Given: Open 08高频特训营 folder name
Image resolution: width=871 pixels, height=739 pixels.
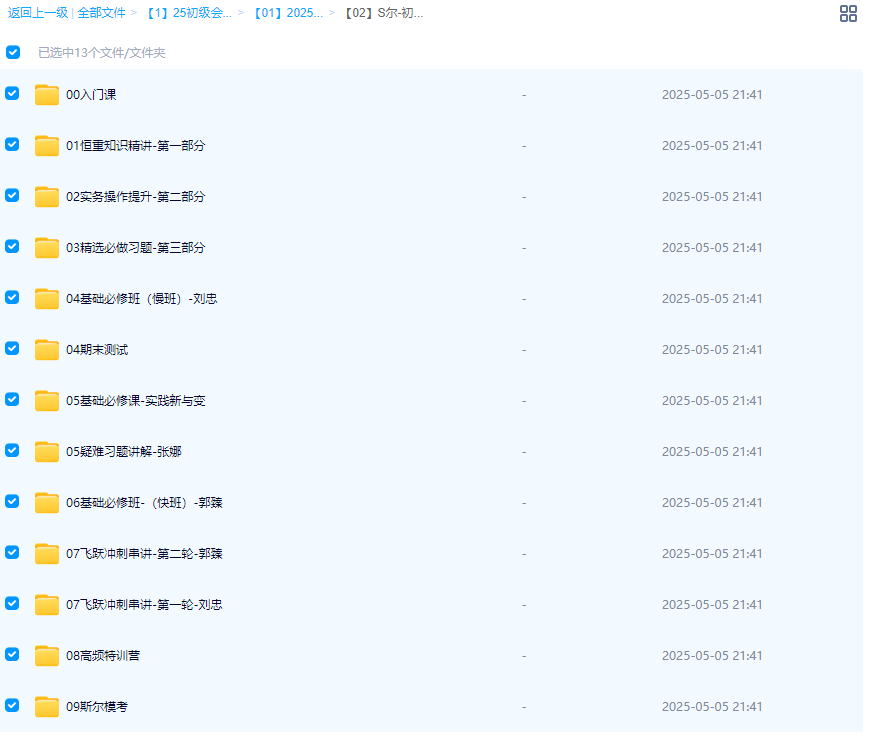Looking at the screenshot, I should coord(104,658).
